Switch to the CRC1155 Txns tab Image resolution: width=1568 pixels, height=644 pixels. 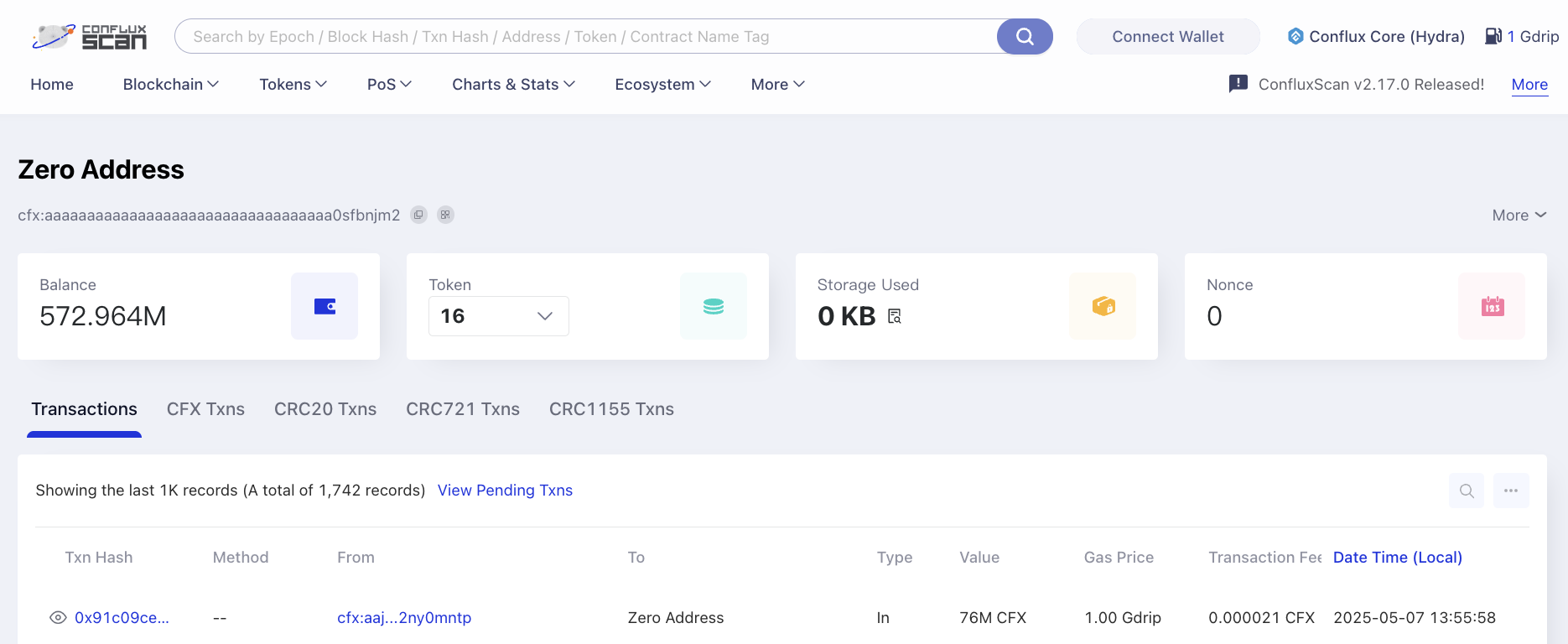click(x=611, y=409)
